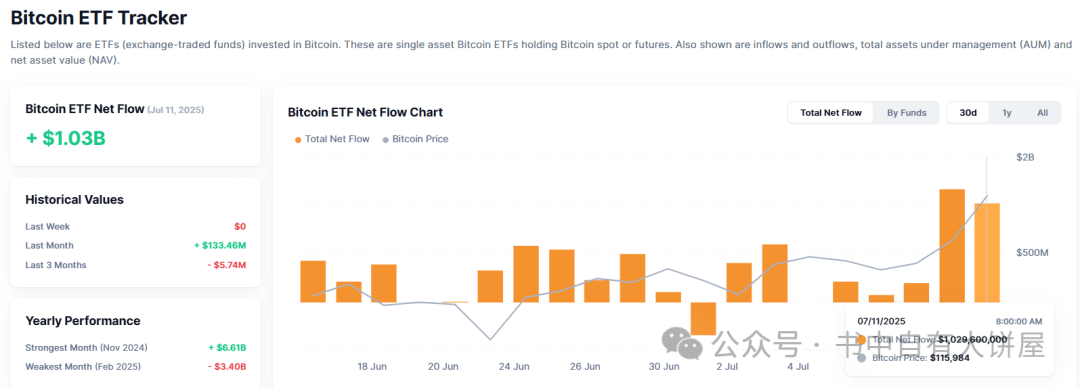Viewport: 1080px width, 388px height.
Task: Toggle Total Net Flow legend dot
Action: [298, 139]
